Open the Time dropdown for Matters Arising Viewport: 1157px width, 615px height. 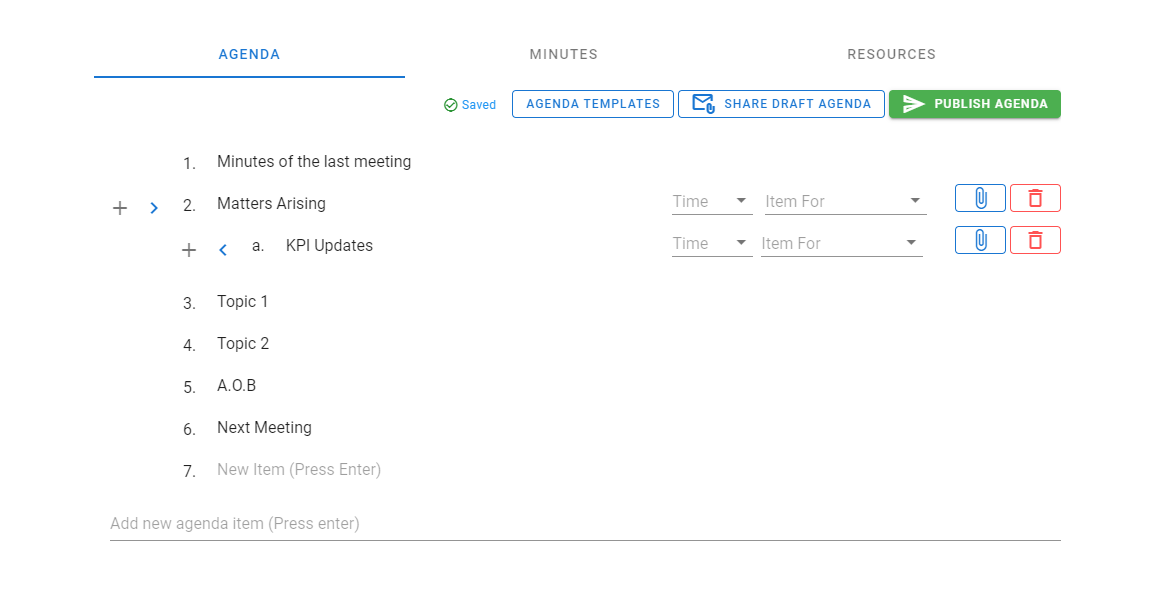[x=712, y=202]
